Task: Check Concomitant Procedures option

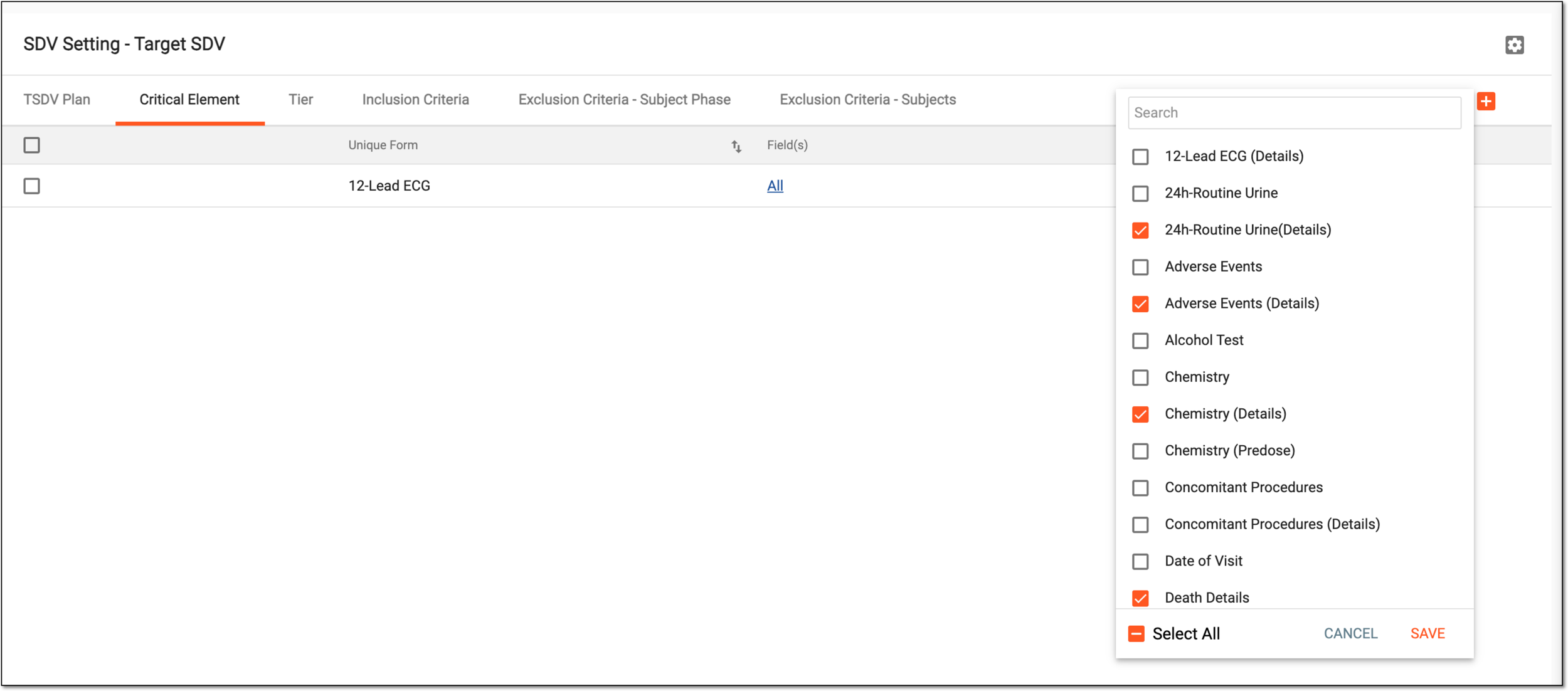Action: pyautogui.click(x=1140, y=488)
